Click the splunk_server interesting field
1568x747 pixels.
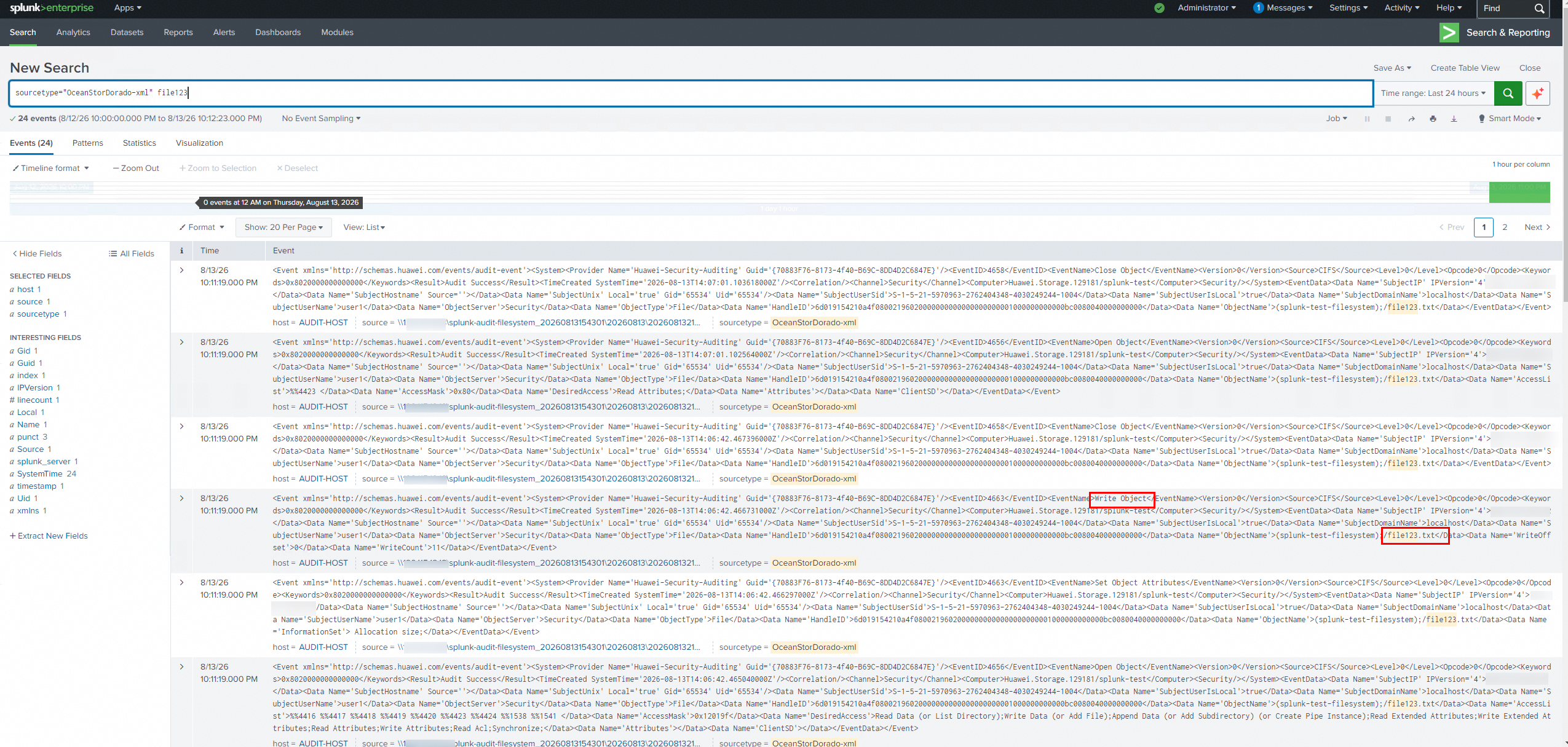(44, 462)
